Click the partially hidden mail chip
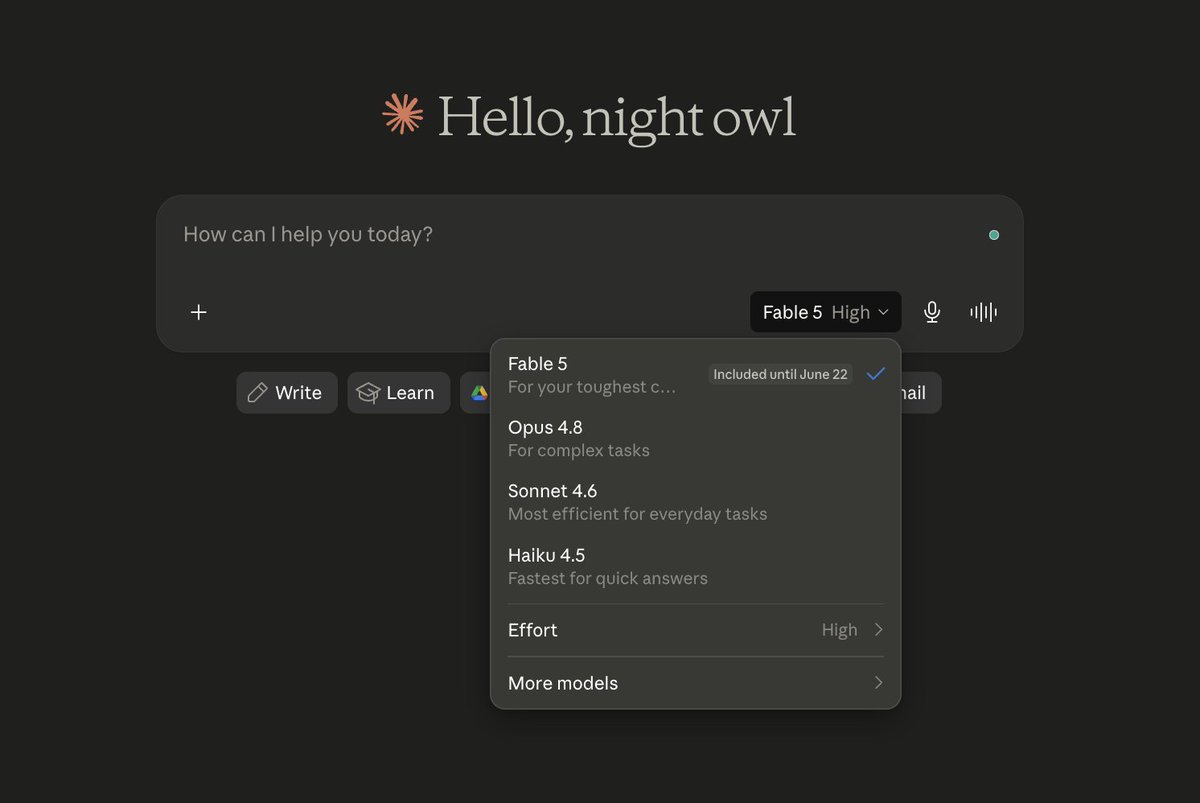This screenshot has height=803, width=1200. tap(920, 393)
